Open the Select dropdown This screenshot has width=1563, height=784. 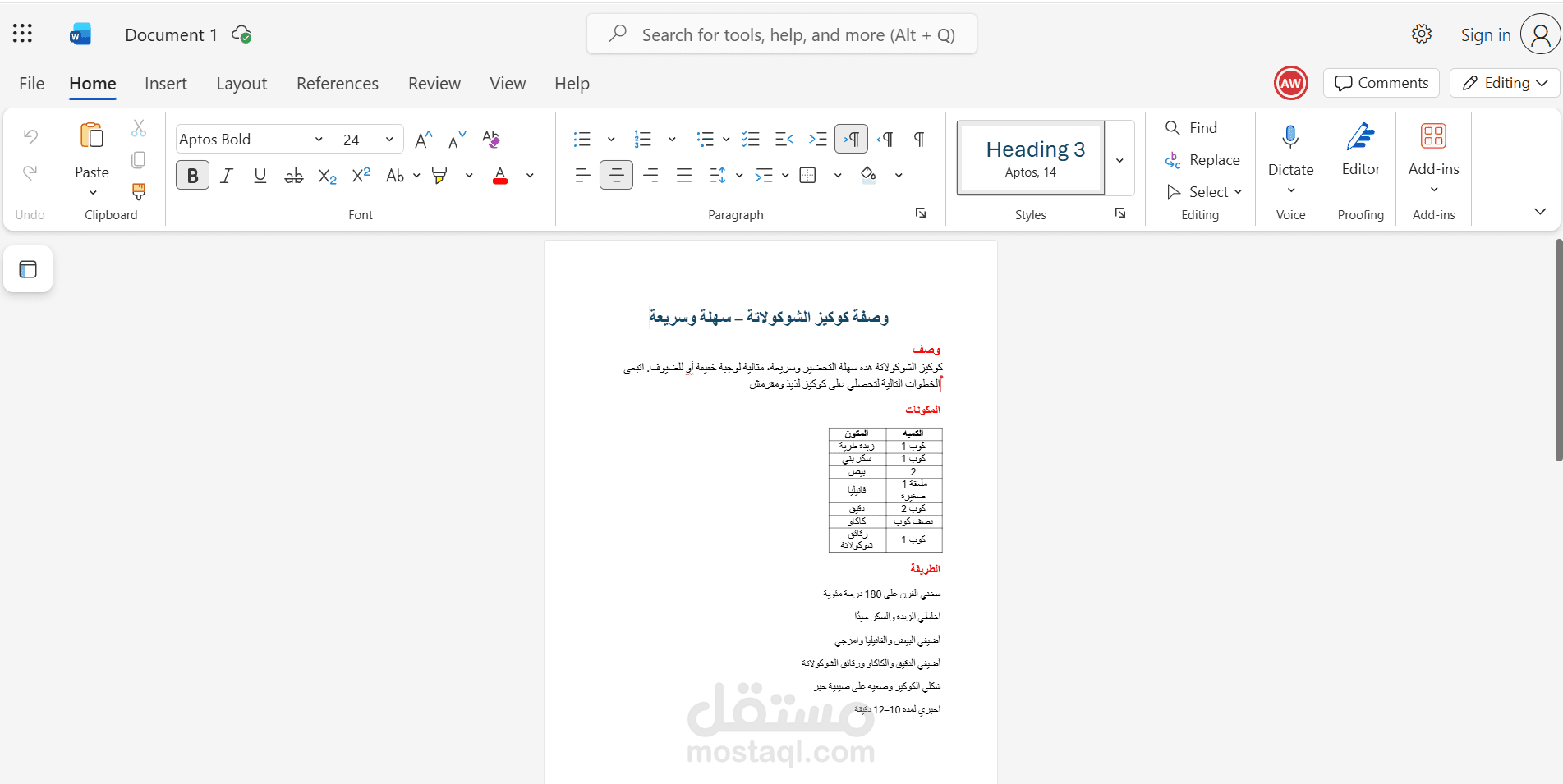tap(1204, 192)
